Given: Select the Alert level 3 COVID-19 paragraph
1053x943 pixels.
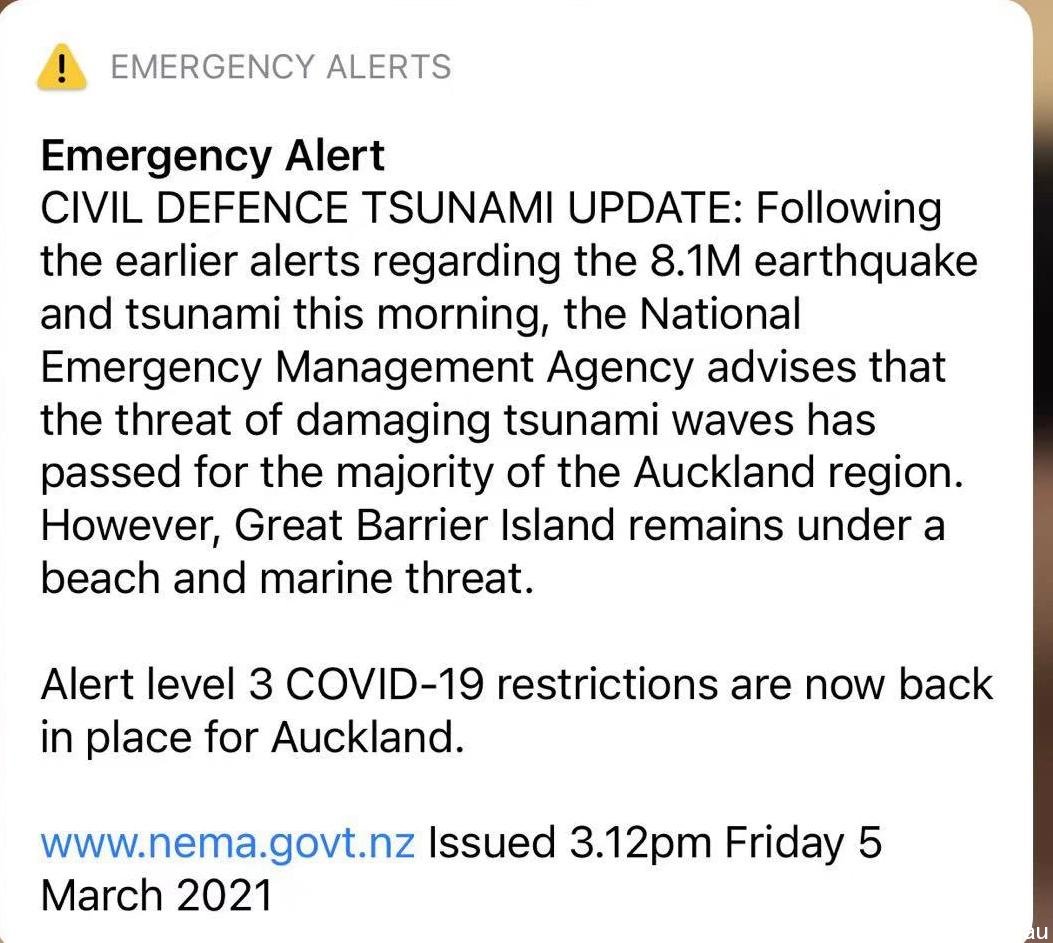Looking at the screenshot, I should [x=516, y=711].
